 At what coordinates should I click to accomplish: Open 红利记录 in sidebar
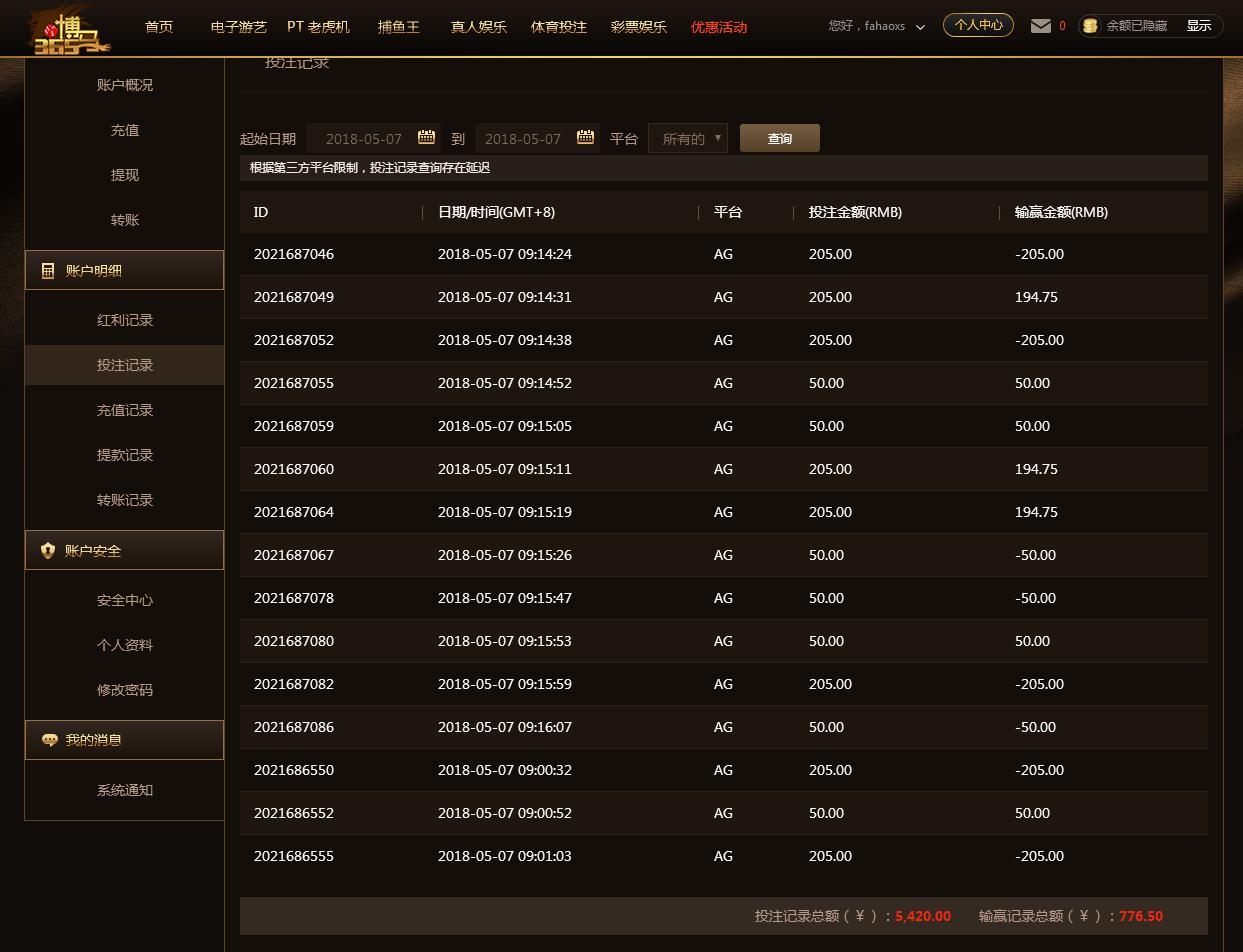click(x=125, y=320)
